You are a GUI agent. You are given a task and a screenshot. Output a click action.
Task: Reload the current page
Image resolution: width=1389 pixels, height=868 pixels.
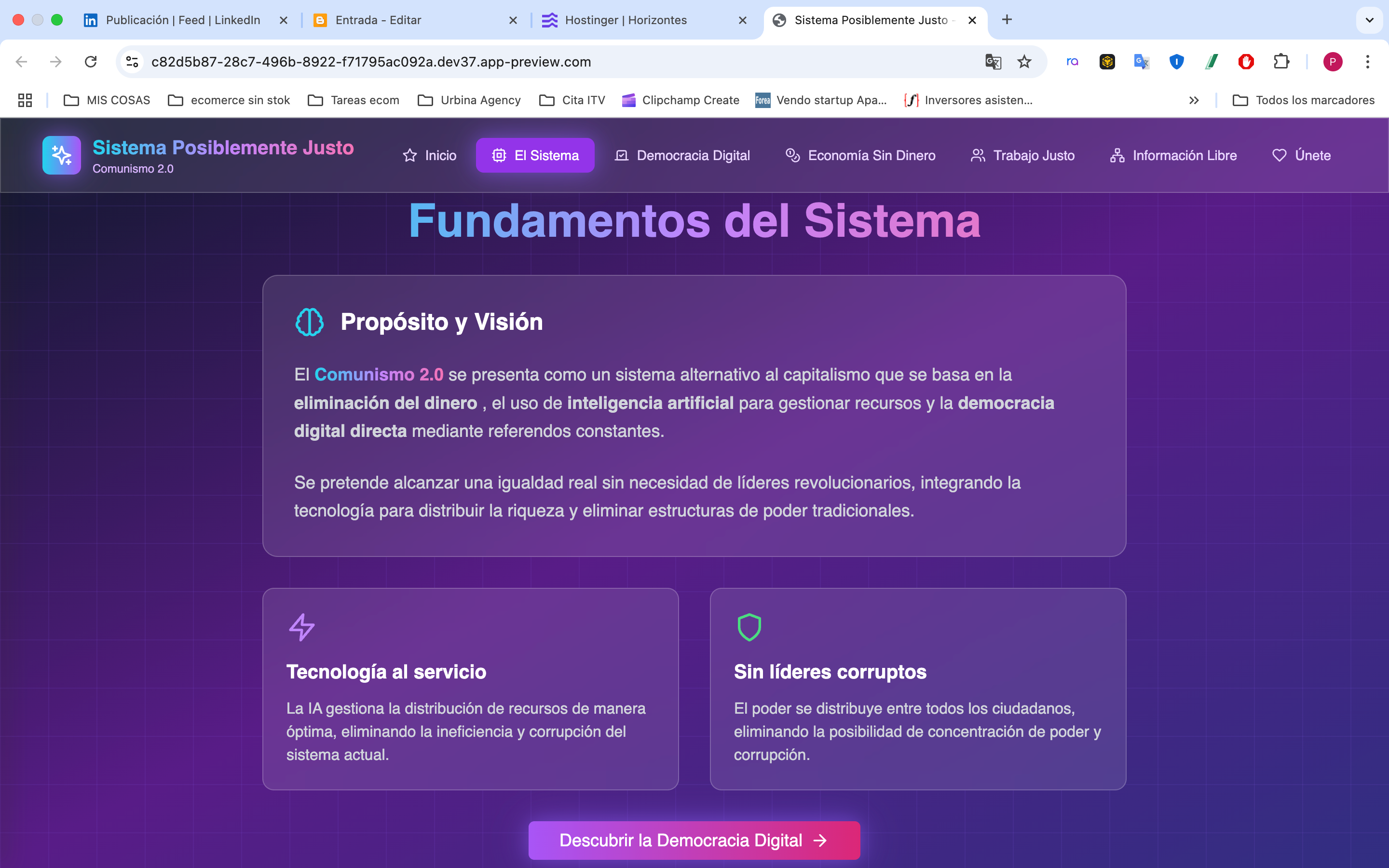[x=91, y=61]
